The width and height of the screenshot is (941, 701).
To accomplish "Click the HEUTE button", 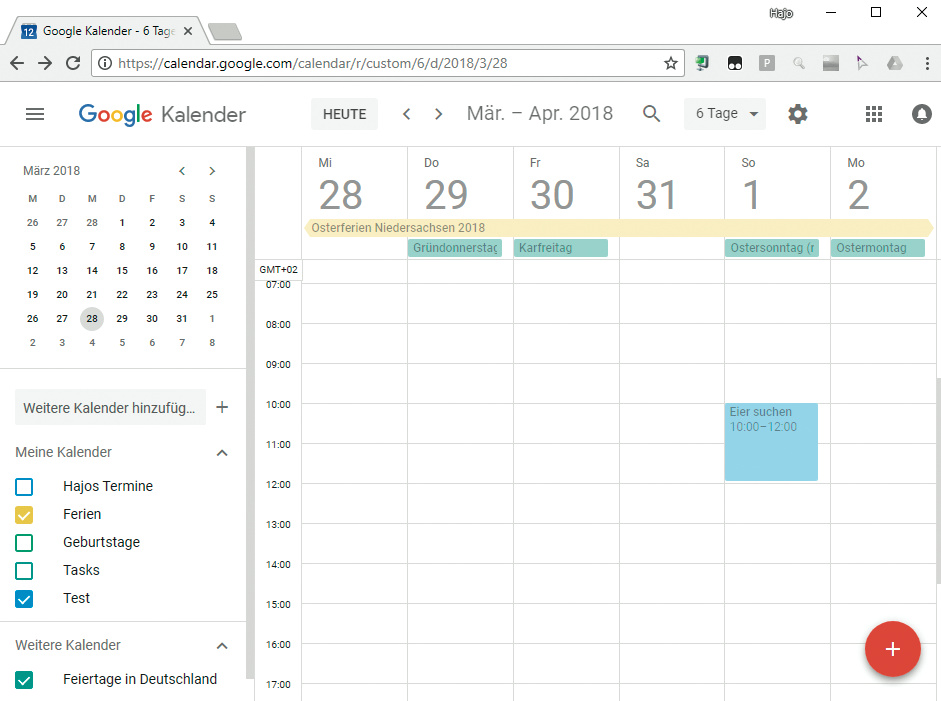I will click(344, 114).
